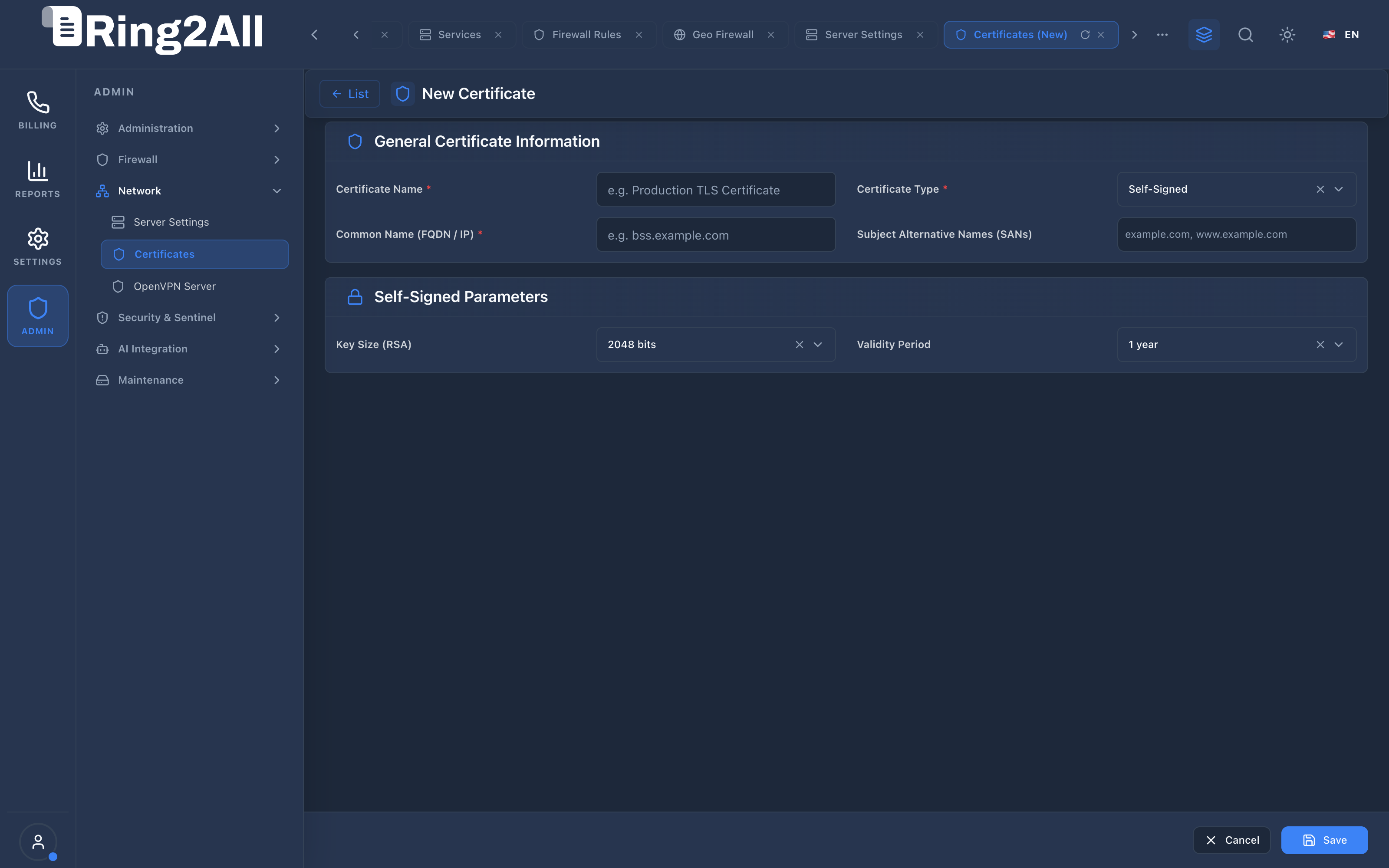Open the Settings gear icon
The height and width of the screenshot is (868, 1389).
(38, 238)
